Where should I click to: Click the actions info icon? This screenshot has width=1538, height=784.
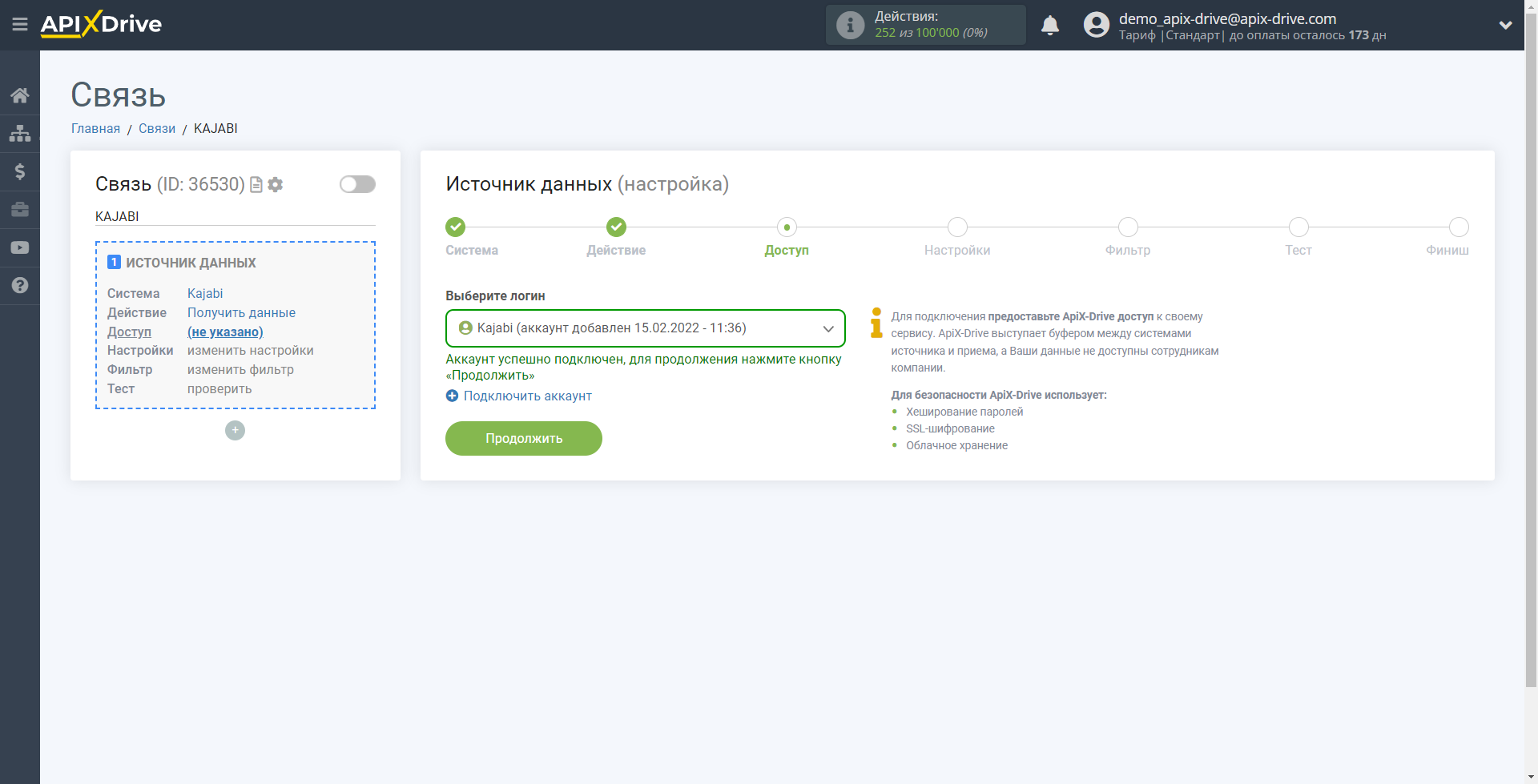click(x=850, y=25)
